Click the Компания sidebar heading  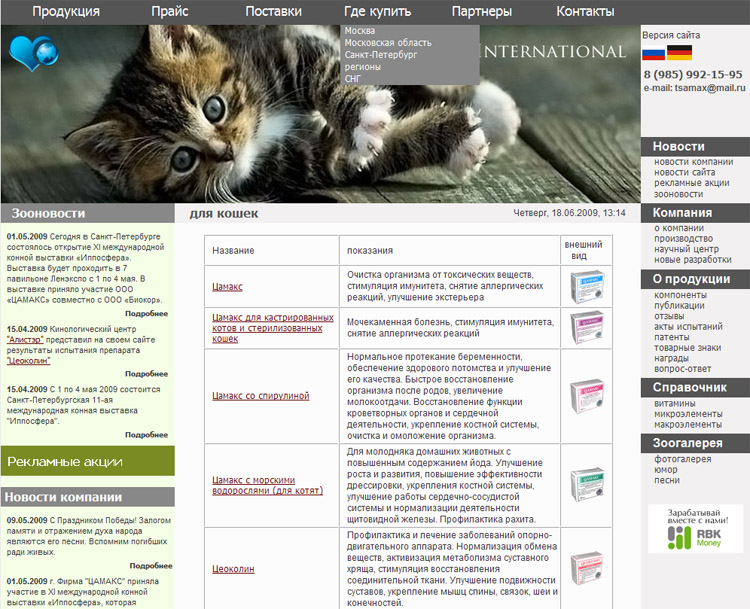[695, 212]
